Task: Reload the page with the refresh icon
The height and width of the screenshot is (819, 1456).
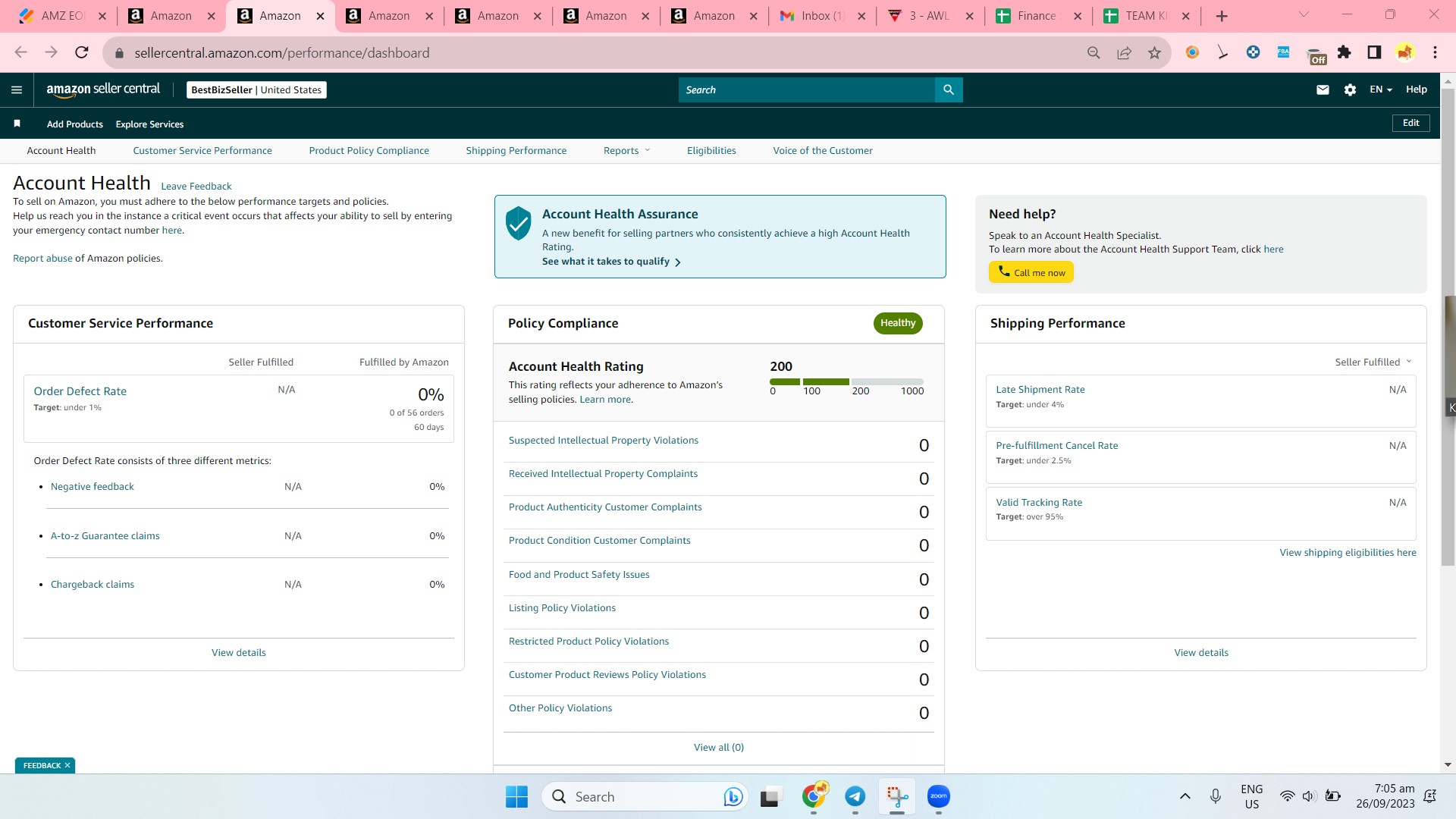Action: pyautogui.click(x=82, y=52)
